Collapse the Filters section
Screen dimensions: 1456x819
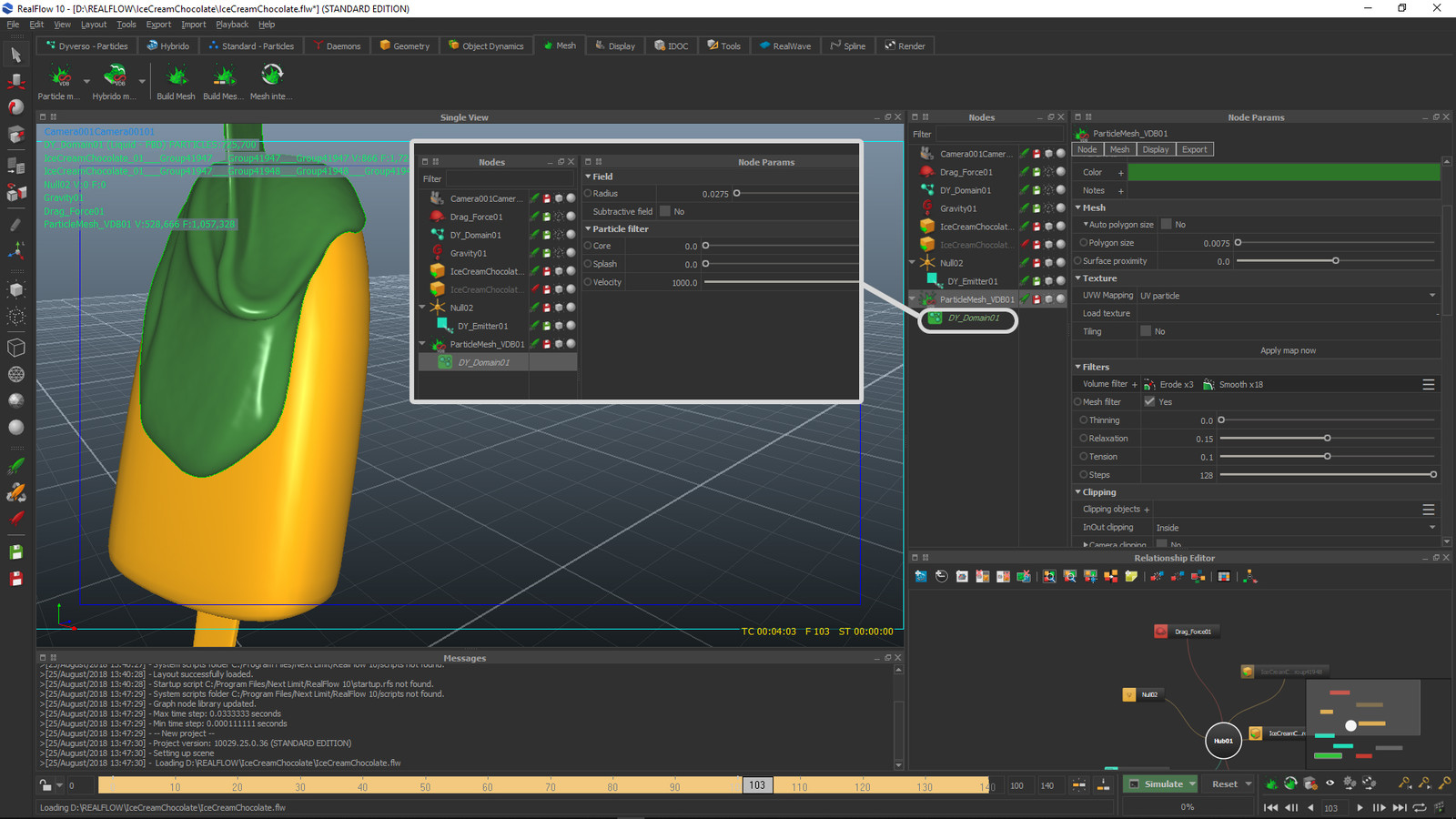point(1078,367)
